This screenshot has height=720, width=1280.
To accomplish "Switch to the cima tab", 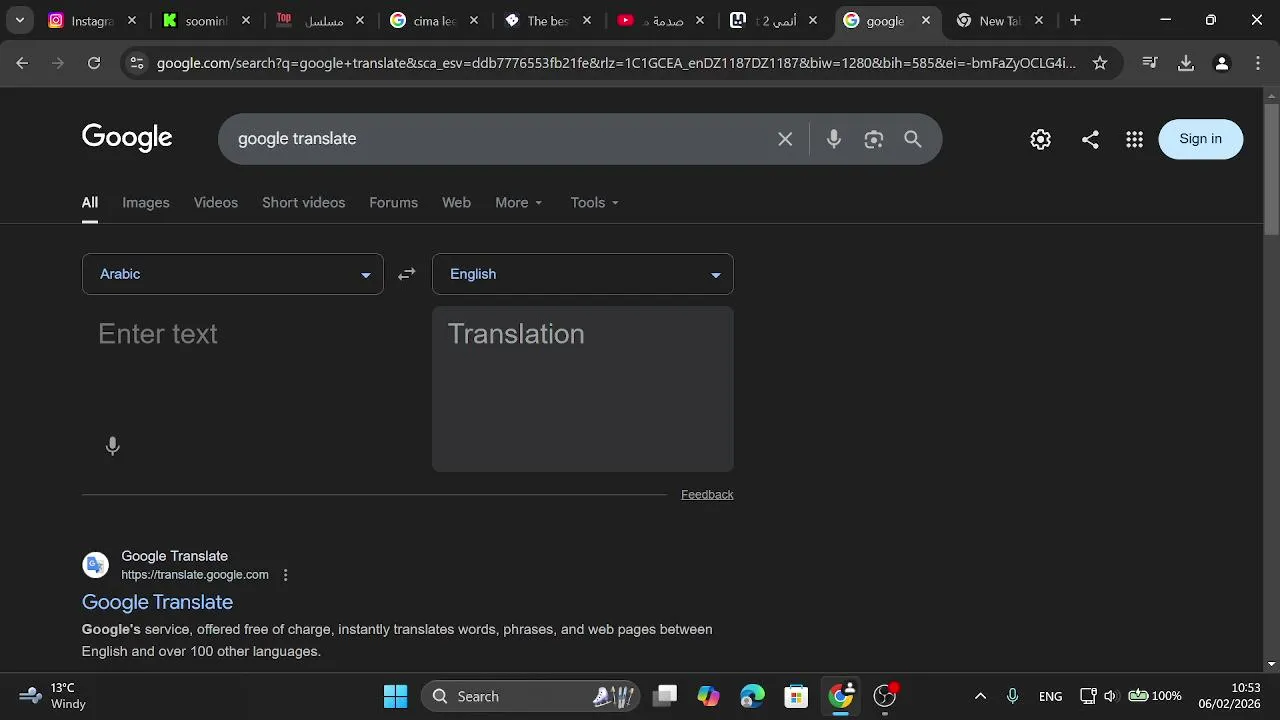I will (x=435, y=20).
